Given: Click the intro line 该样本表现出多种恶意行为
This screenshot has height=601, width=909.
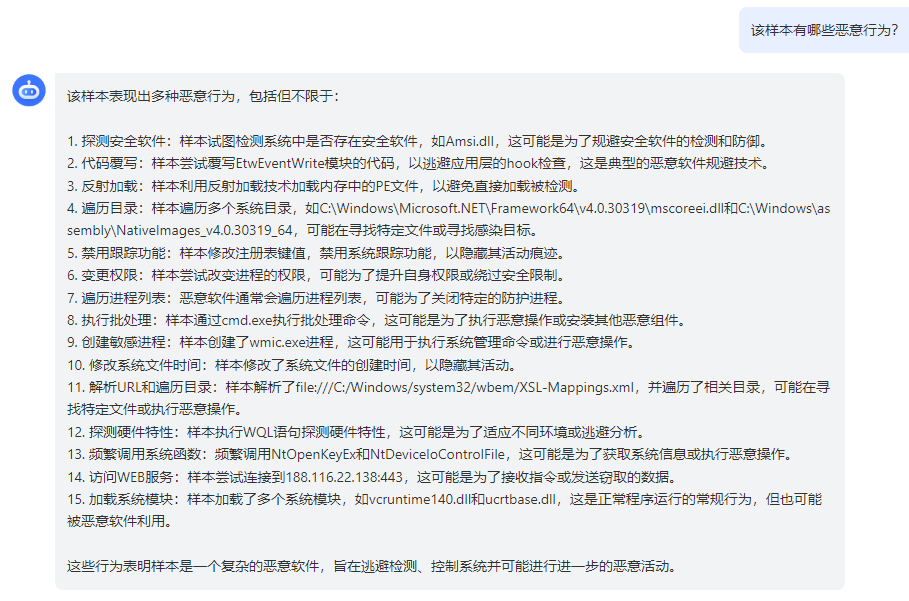Looking at the screenshot, I should click(x=203, y=96).
